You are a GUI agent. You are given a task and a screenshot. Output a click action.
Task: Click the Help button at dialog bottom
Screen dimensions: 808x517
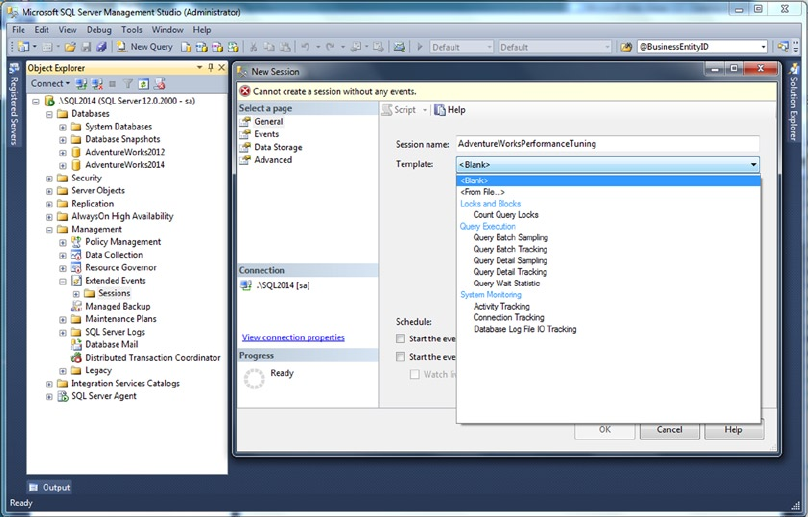click(x=733, y=429)
